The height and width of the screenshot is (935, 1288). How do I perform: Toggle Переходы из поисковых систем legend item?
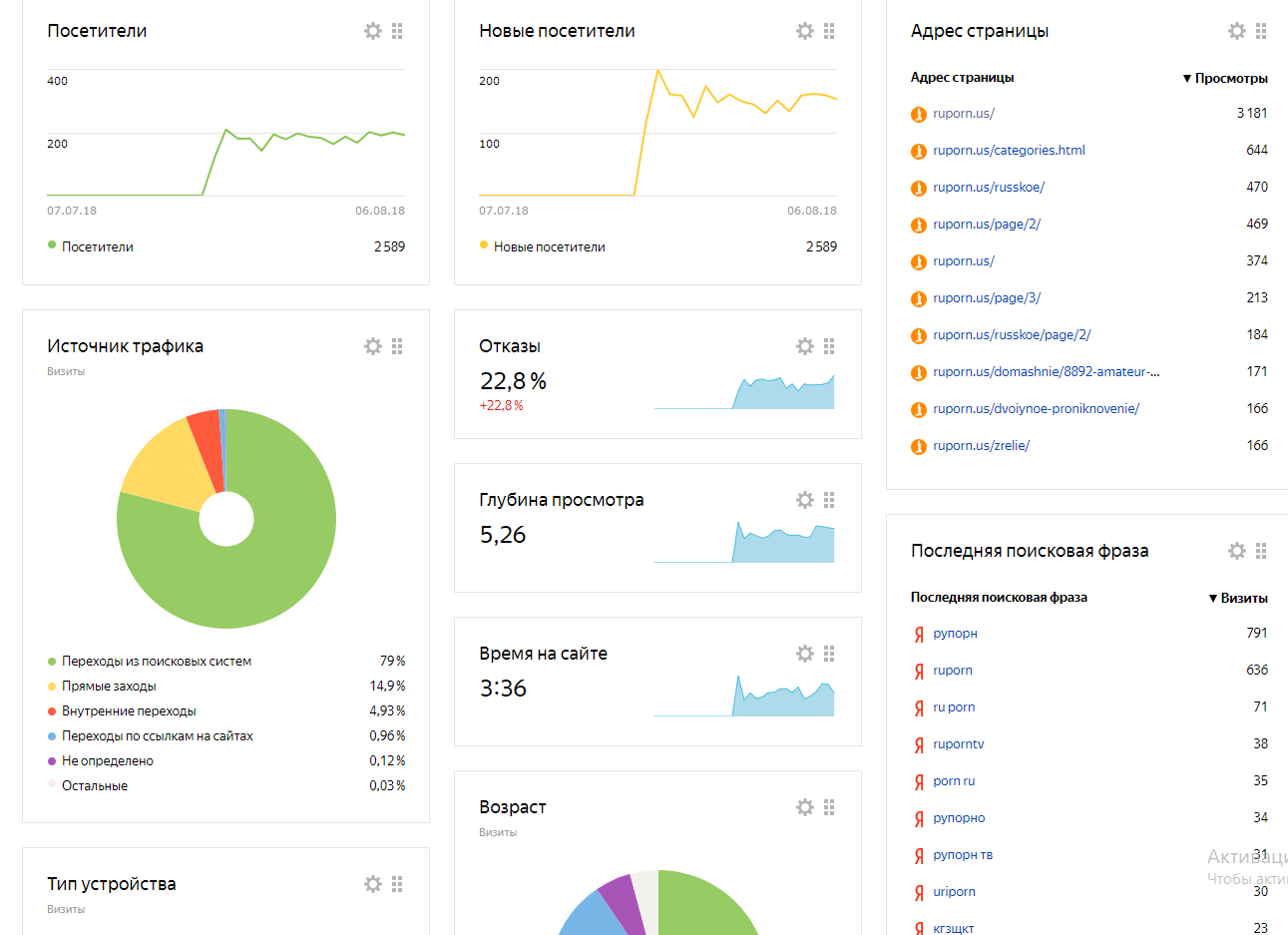(x=150, y=662)
